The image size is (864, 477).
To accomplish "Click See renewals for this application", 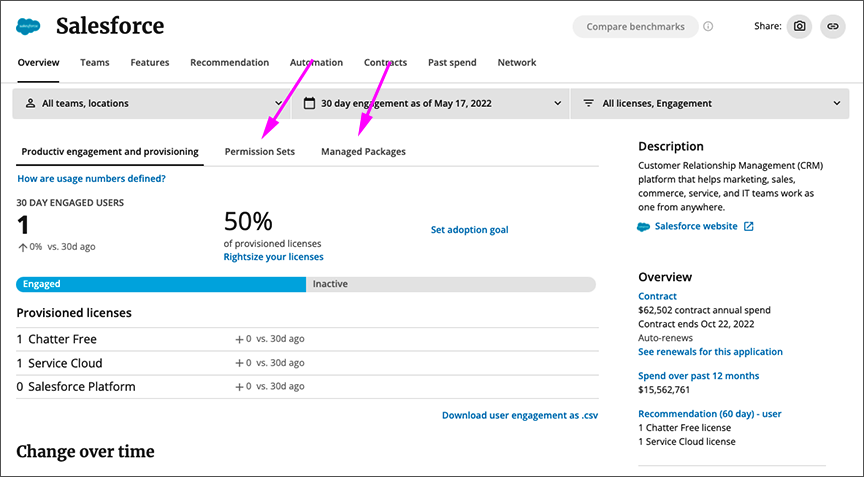I will (710, 351).
